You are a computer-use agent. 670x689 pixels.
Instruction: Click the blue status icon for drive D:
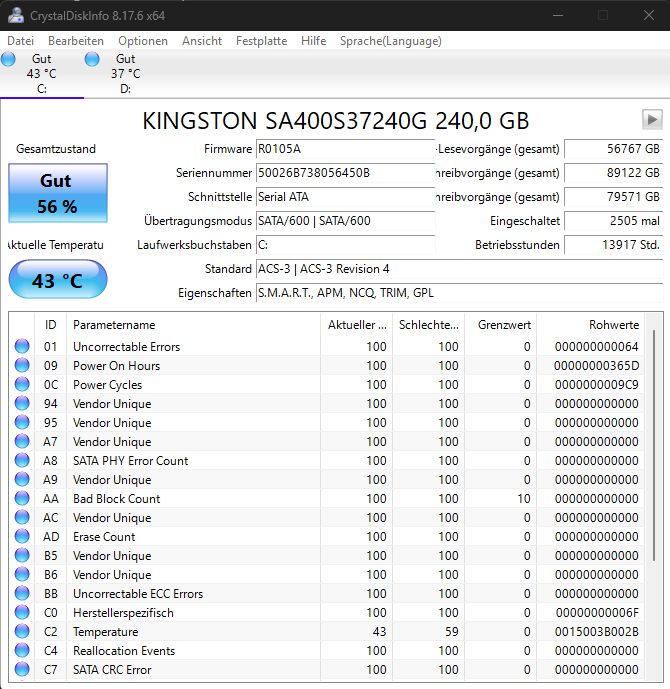[x=92, y=59]
